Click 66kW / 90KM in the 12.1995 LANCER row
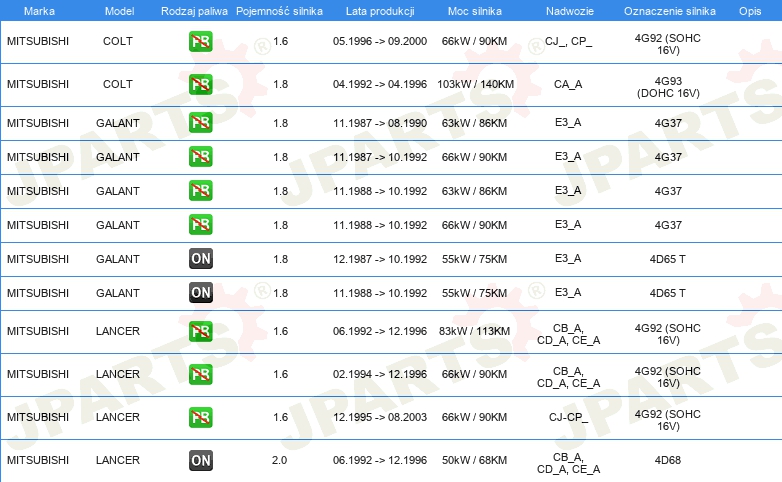 click(x=474, y=417)
